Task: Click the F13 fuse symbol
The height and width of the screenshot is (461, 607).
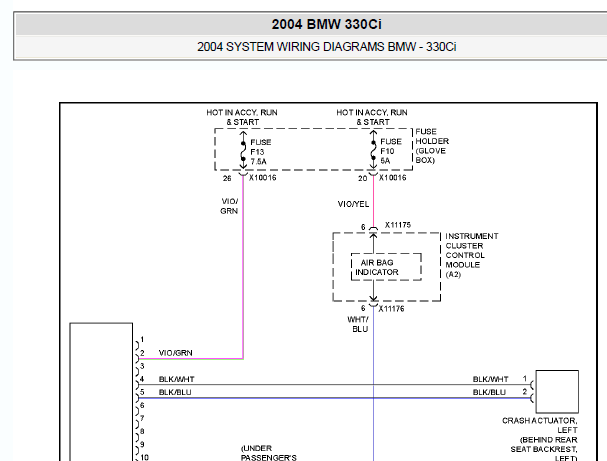Action: [x=243, y=150]
